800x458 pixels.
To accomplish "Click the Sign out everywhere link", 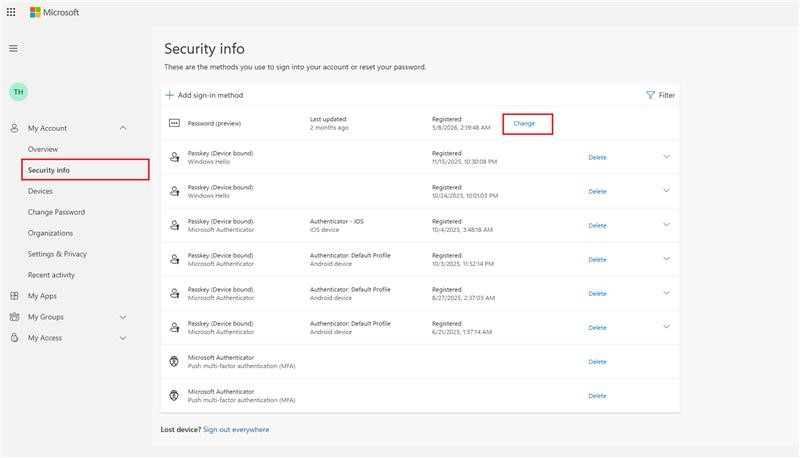I will [236, 429].
